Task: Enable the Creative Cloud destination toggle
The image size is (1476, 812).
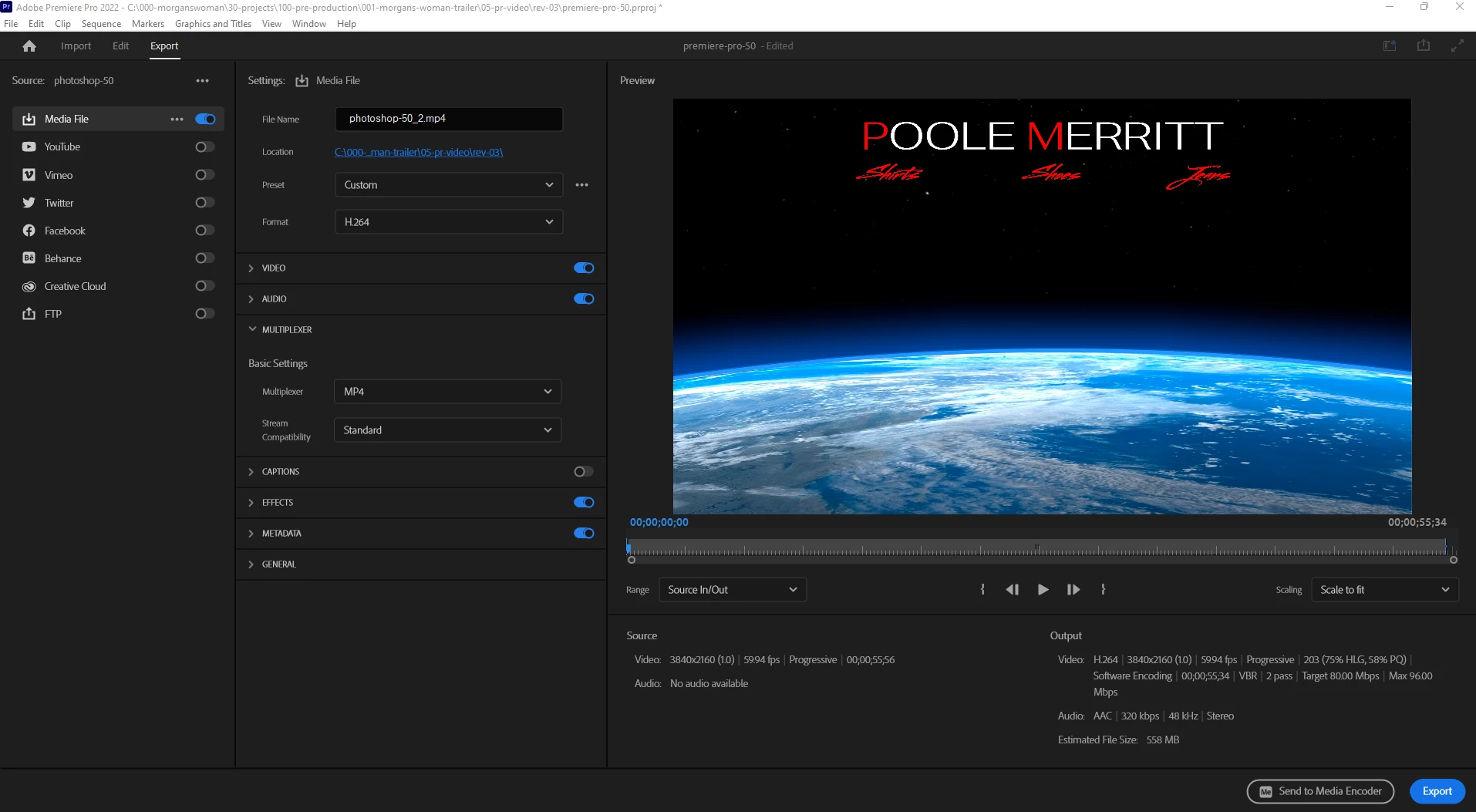Action: [x=205, y=286]
